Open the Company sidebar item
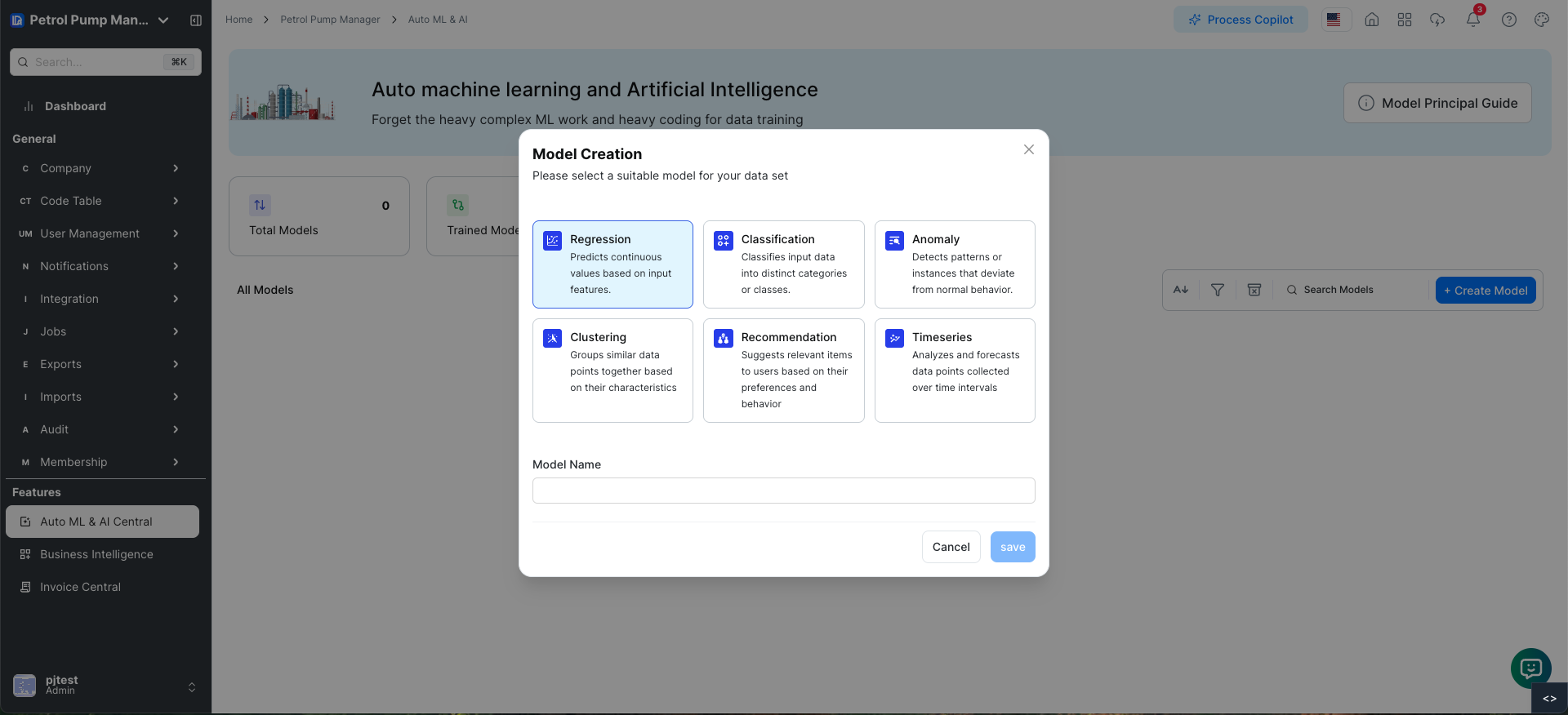 coord(102,168)
